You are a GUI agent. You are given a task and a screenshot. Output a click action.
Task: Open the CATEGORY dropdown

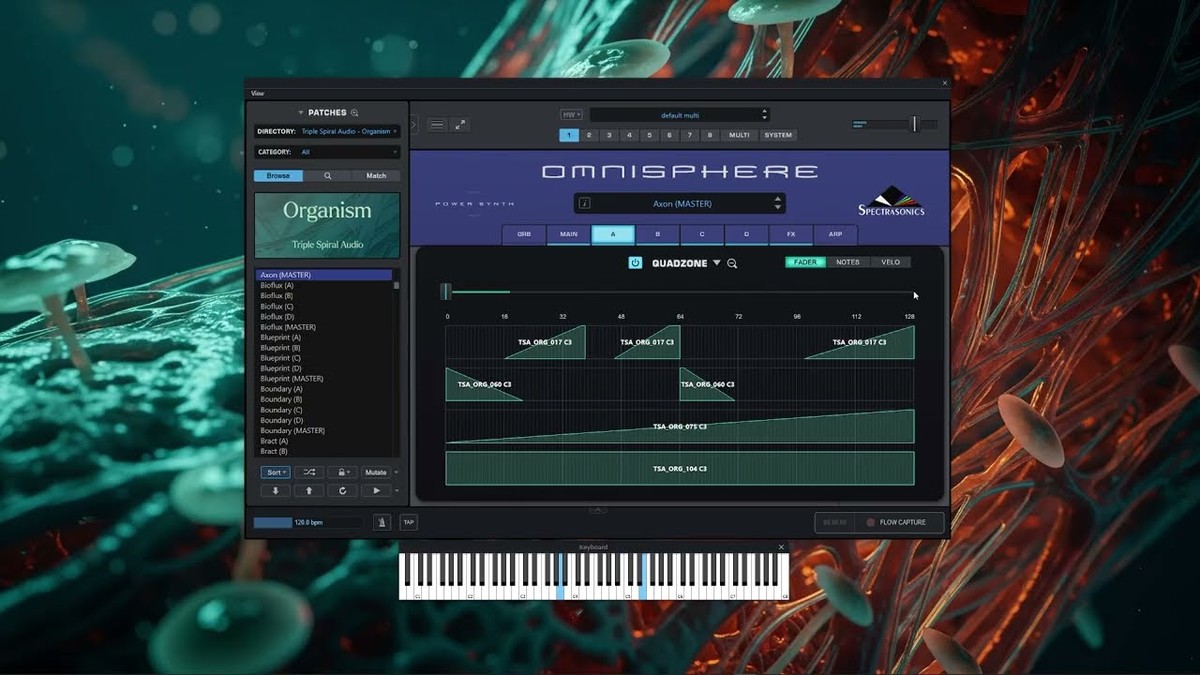click(345, 152)
